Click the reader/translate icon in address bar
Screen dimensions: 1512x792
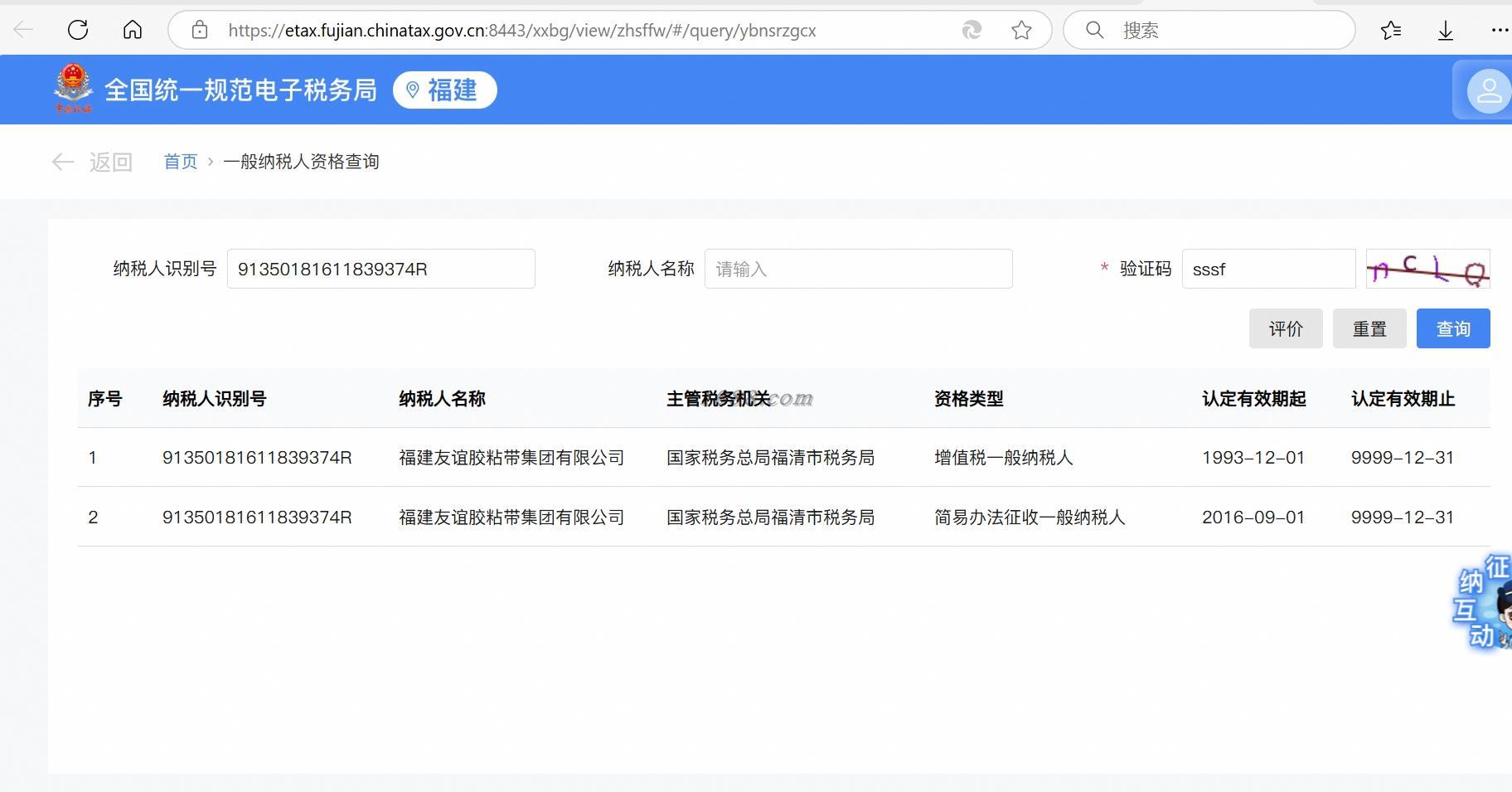[x=972, y=31]
